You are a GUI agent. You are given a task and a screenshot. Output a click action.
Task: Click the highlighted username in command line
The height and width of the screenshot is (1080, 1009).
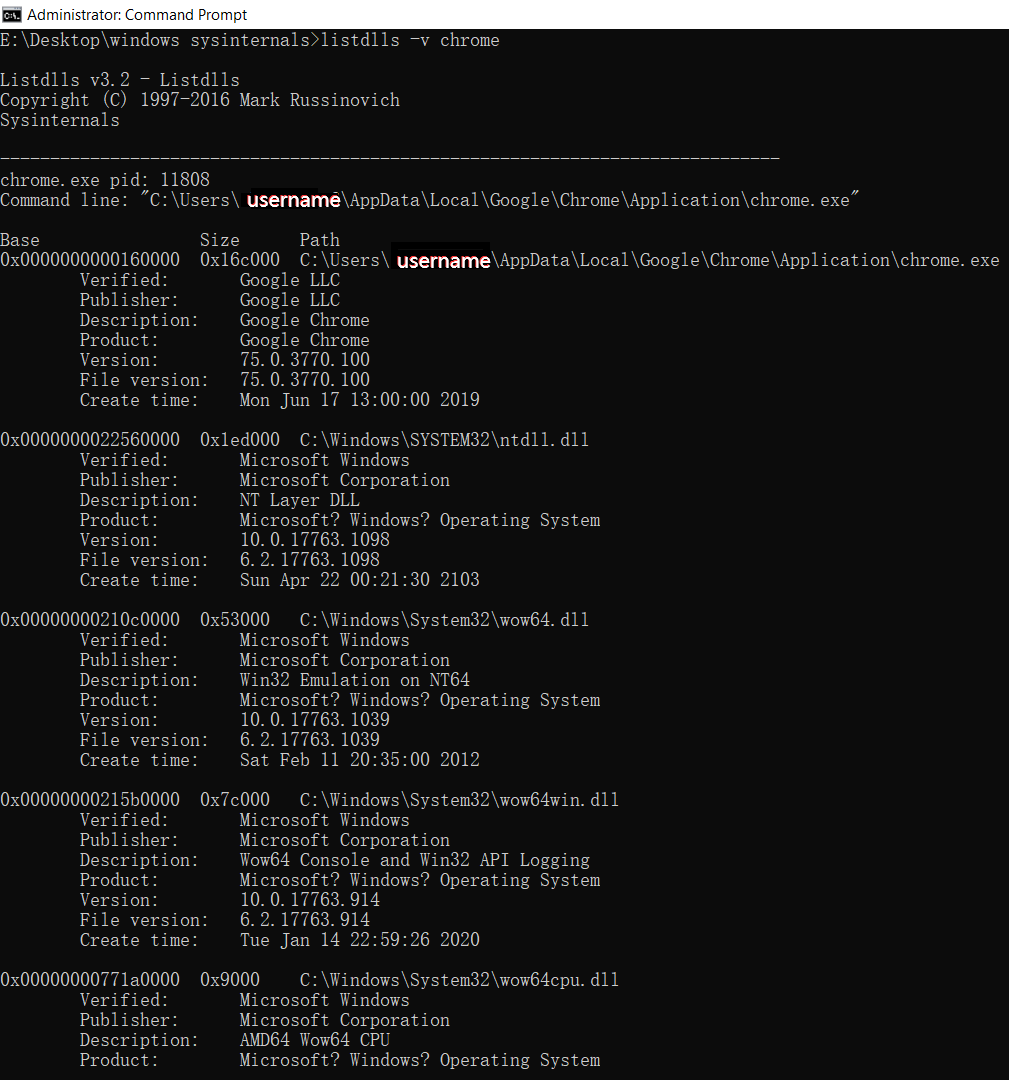click(x=291, y=200)
